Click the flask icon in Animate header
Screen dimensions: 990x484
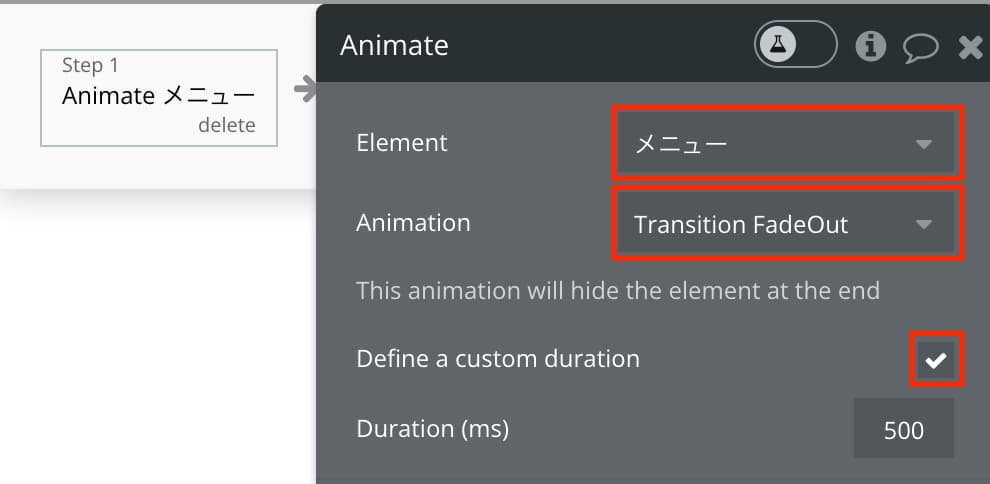[777, 44]
